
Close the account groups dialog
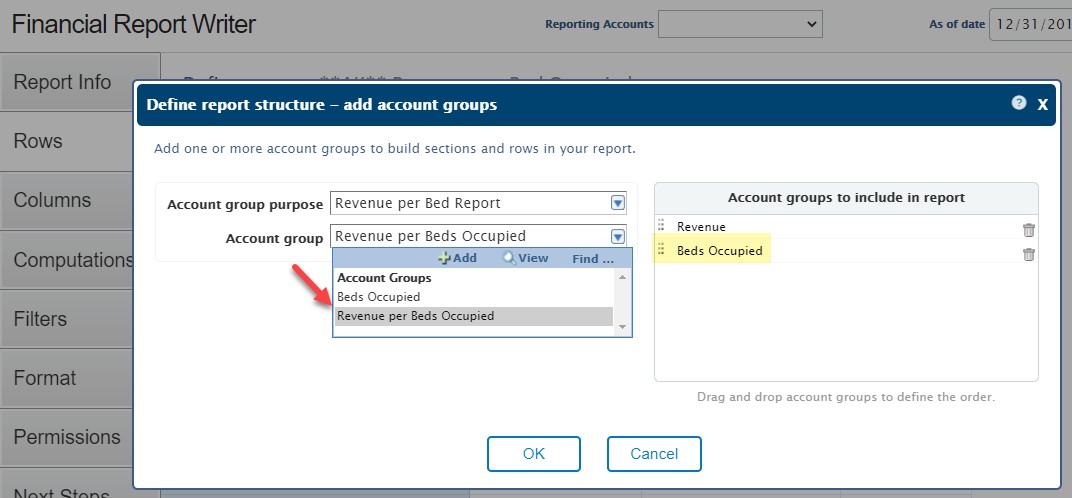point(1042,104)
